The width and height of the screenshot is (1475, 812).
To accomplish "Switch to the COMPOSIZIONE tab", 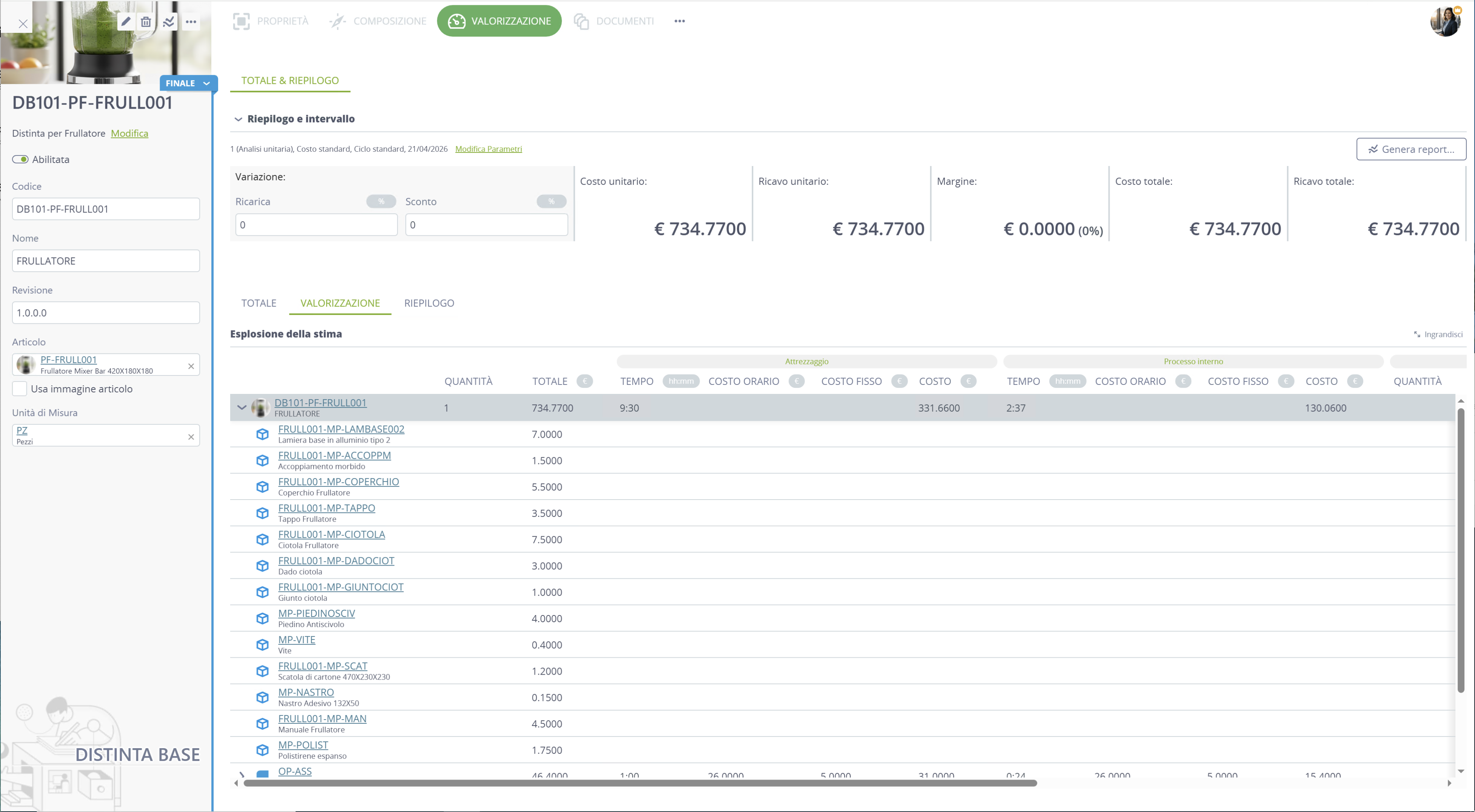I will tap(378, 21).
